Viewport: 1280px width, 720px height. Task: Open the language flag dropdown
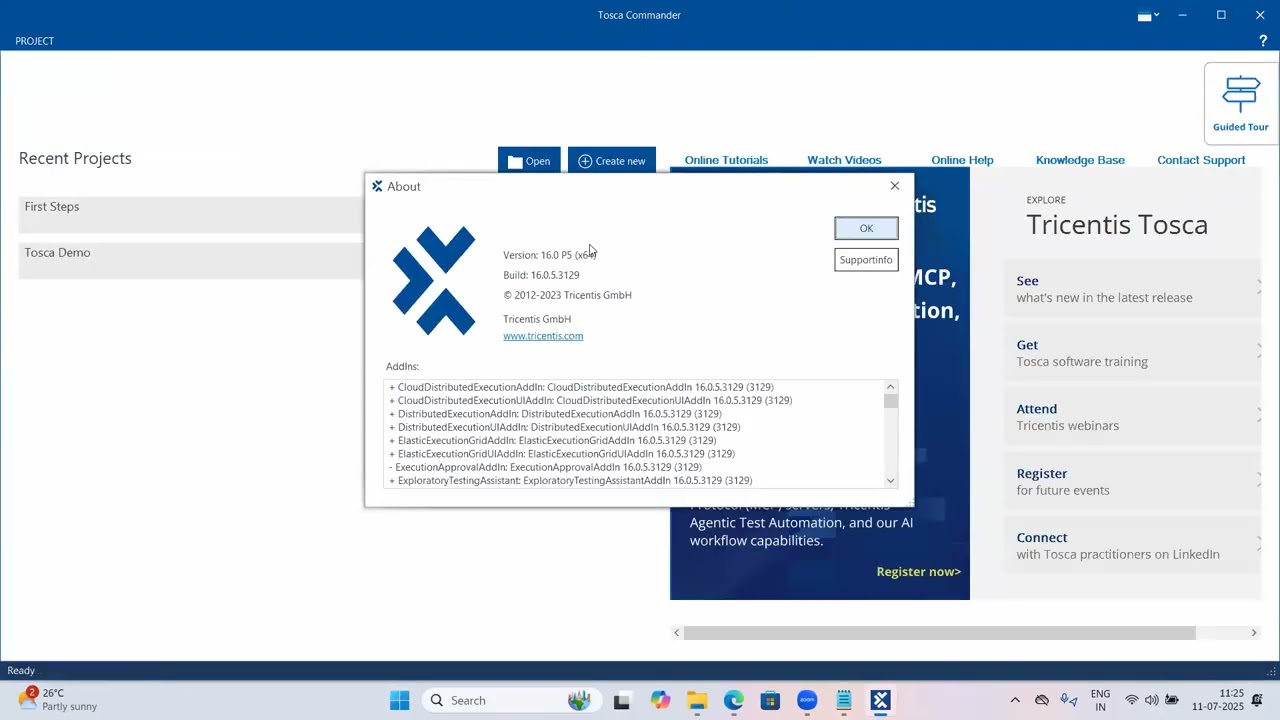click(1149, 15)
